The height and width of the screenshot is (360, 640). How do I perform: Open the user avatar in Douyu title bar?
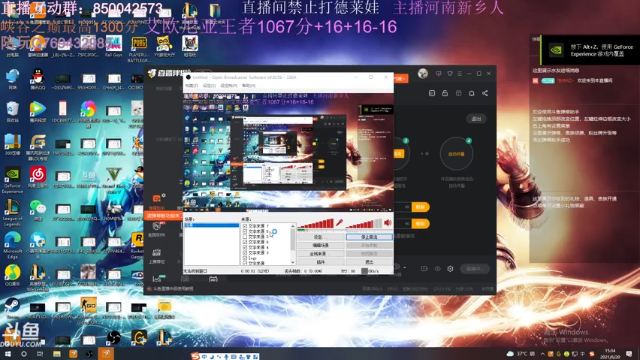pyautogui.click(x=423, y=73)
